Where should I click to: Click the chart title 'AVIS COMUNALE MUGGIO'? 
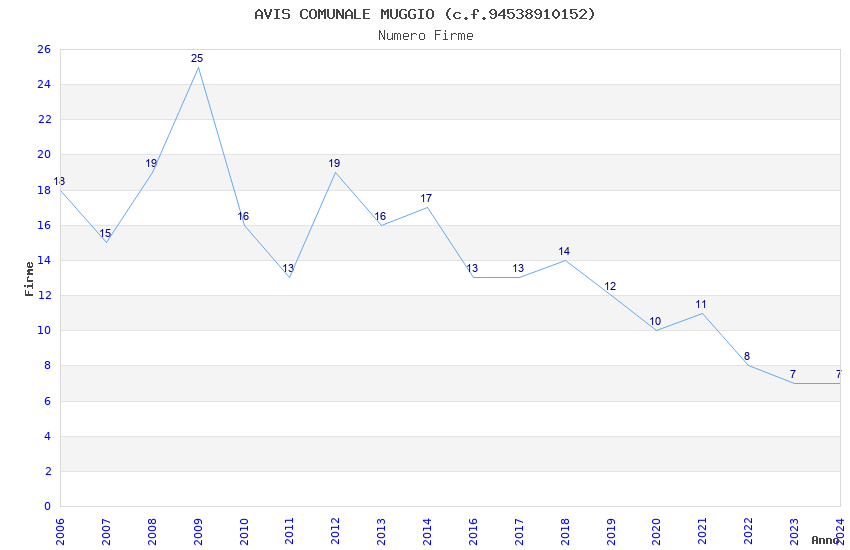(x=344, y=14)
